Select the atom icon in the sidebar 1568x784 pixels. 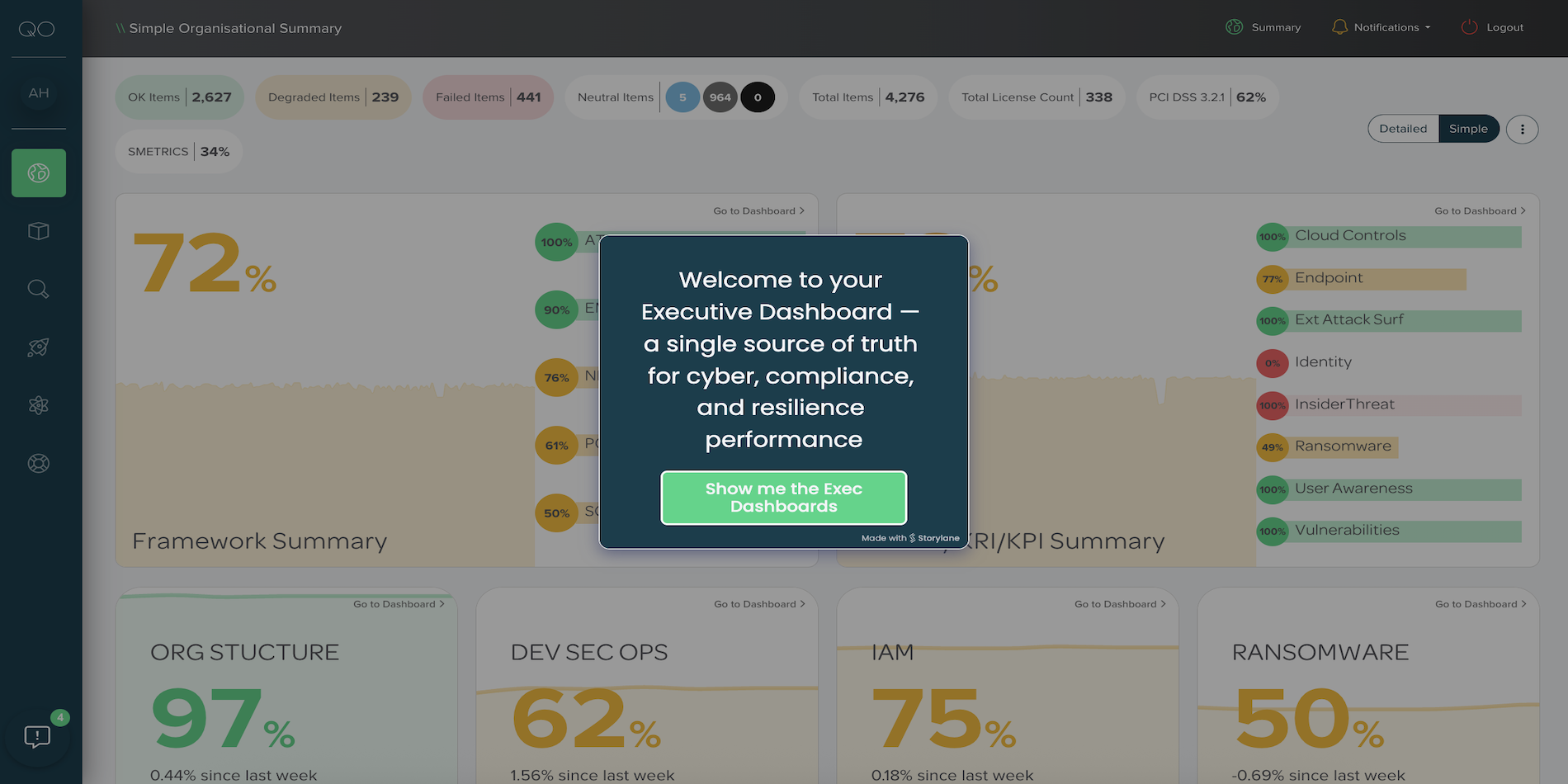pyautogui.click(x=38, y=404)
